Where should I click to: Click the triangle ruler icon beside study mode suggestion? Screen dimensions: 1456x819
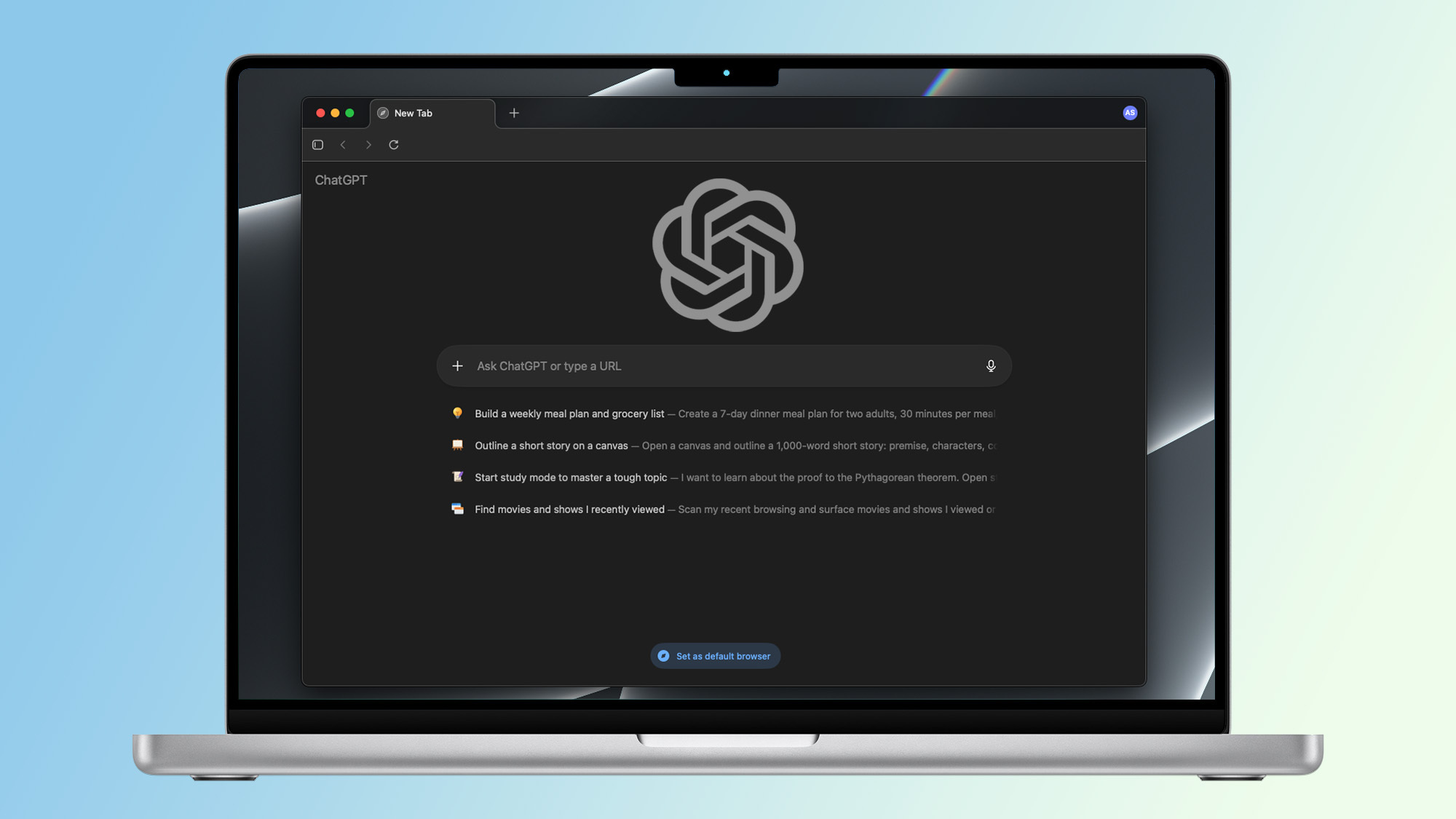458,477
